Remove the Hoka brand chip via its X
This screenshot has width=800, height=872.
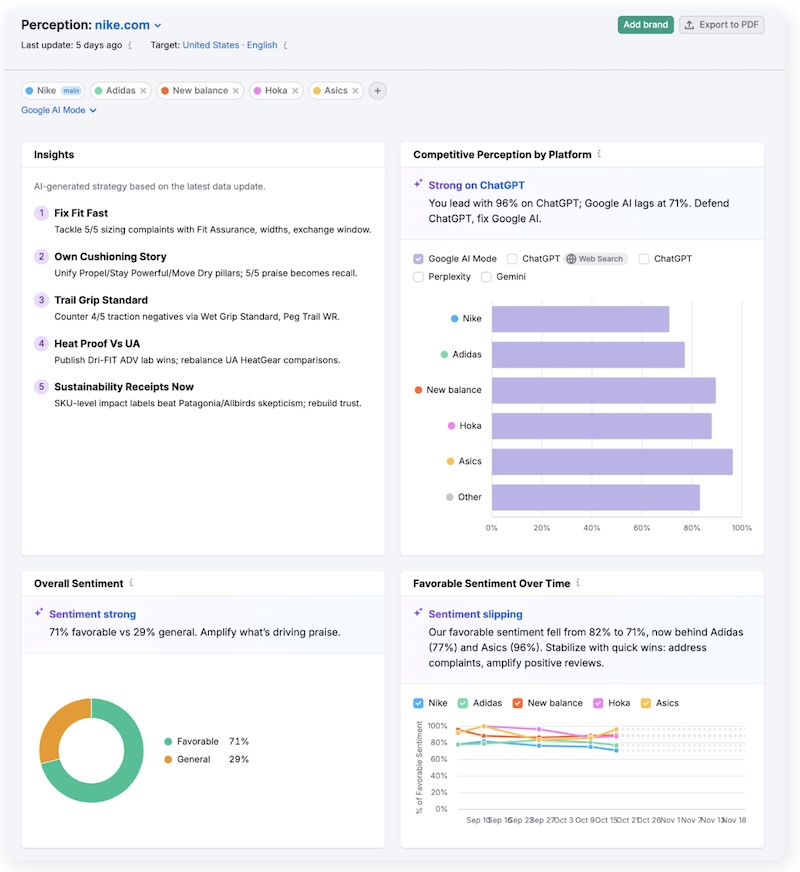coord(294,89)
